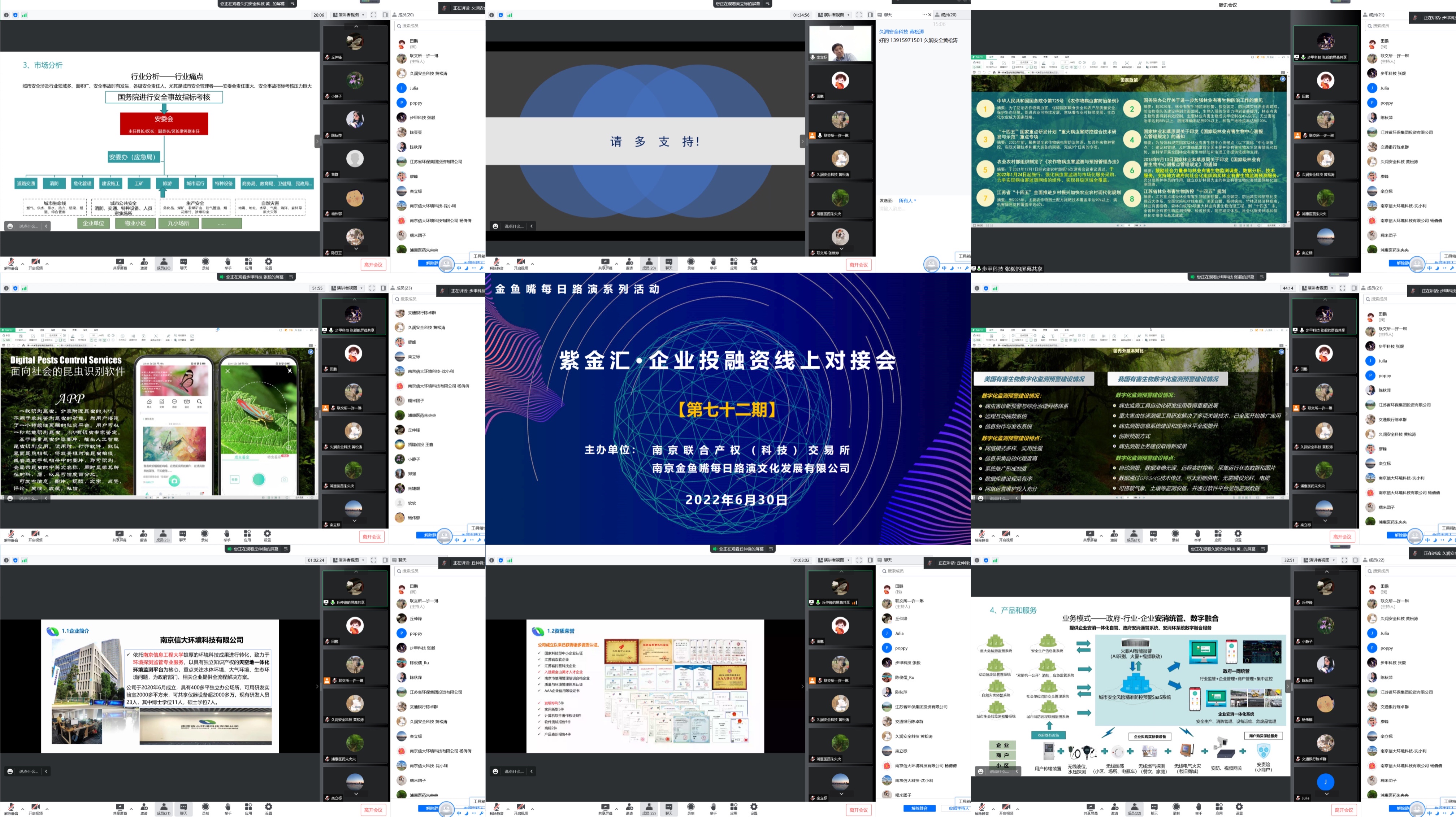Image resolution: width=1456 pixels, height=817 pixels.
Task: Open chat from the 01:02:24 window bottom toolbar
Action: [184, 809]
